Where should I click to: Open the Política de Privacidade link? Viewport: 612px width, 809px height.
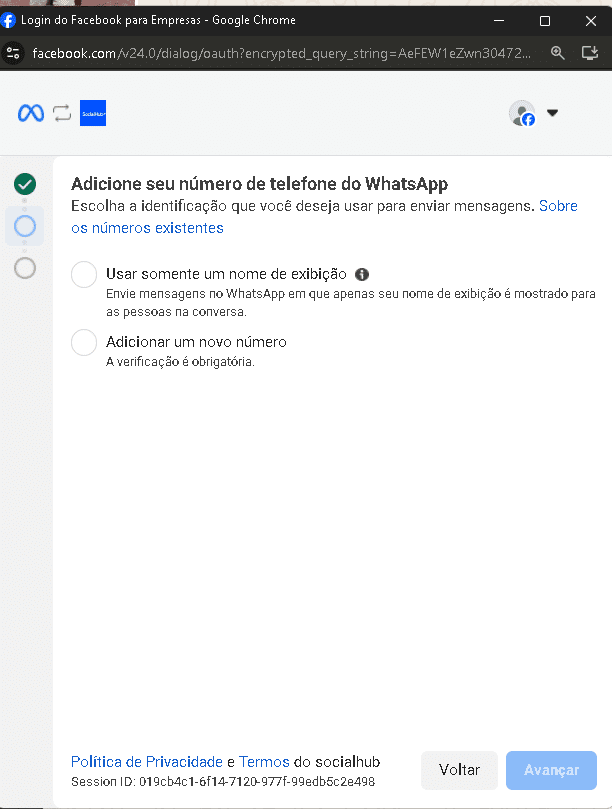click(147, 762)
